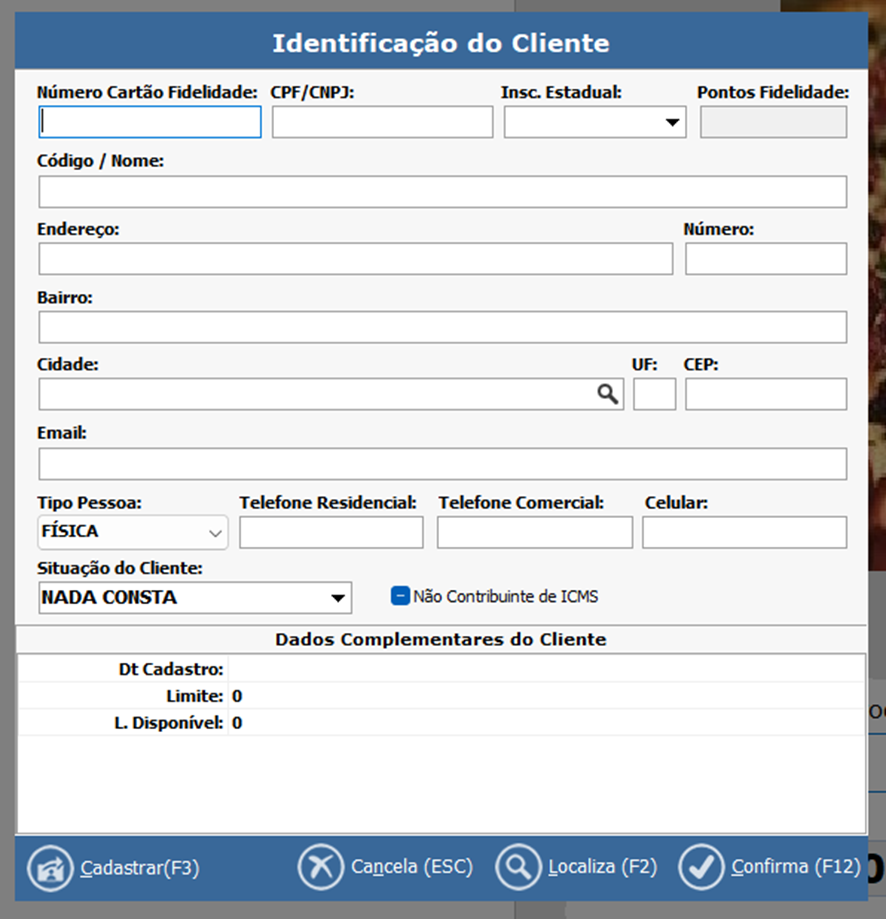
Task: Click the magnifier icon in Cidade field
Action: [x=608, y=394]
